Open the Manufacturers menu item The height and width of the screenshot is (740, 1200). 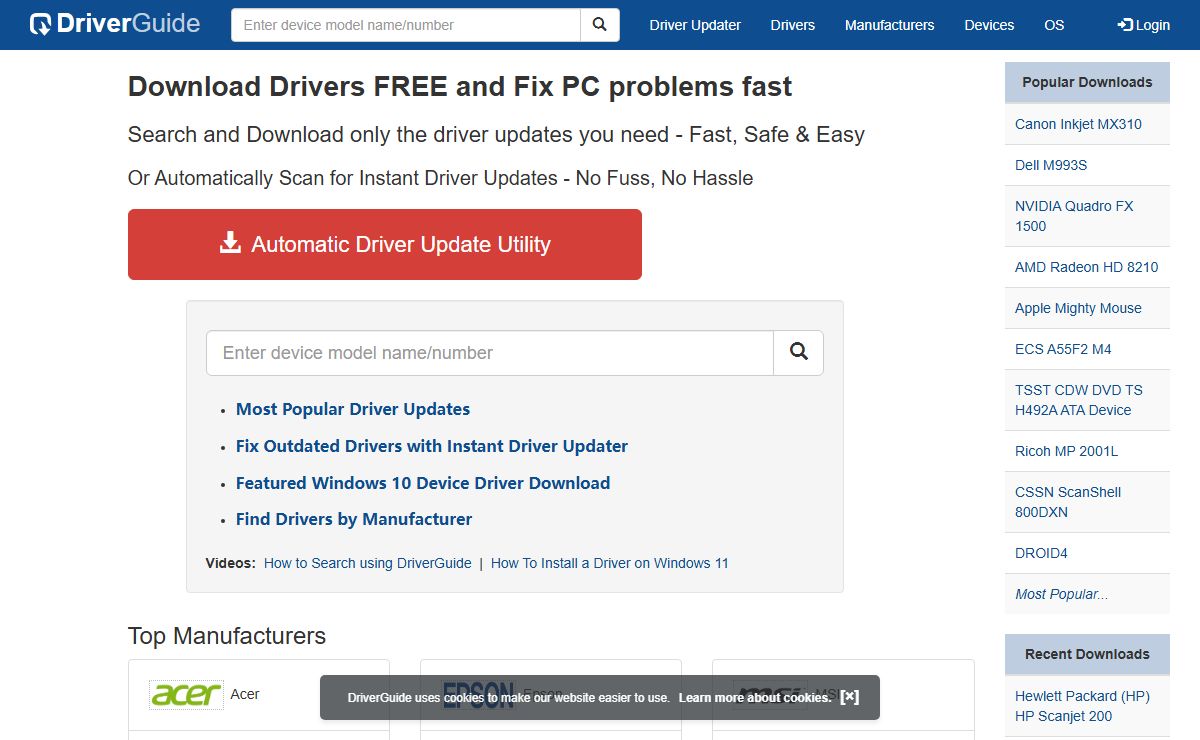click(889, 25)
